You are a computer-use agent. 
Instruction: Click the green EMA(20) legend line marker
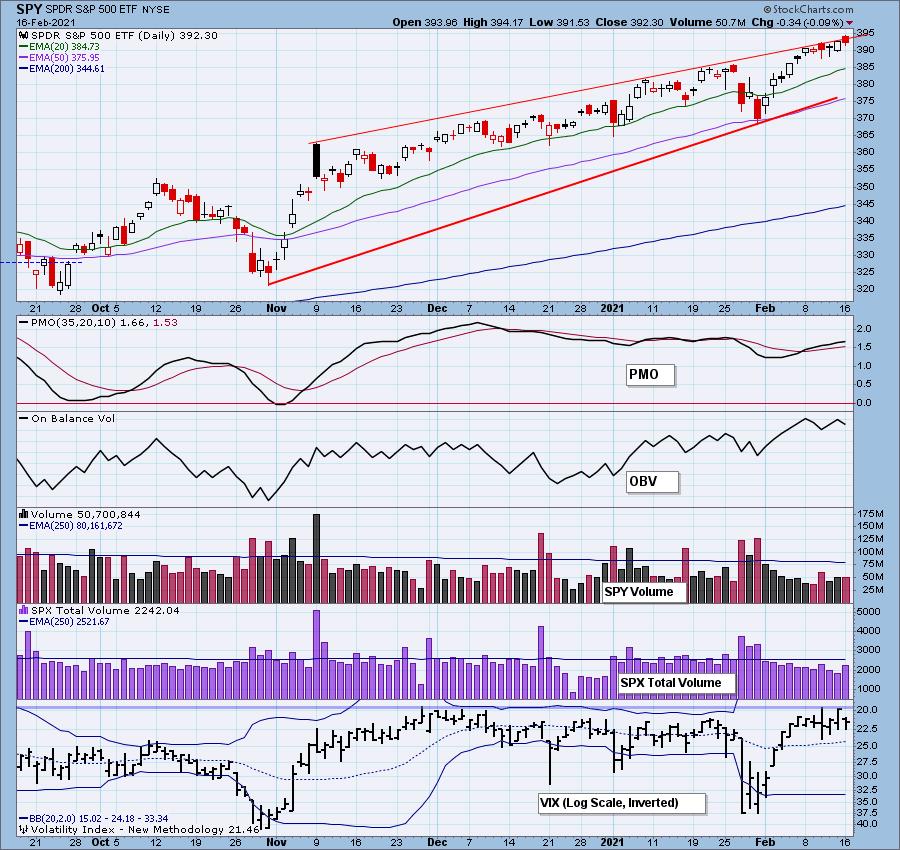coord(24,47)
